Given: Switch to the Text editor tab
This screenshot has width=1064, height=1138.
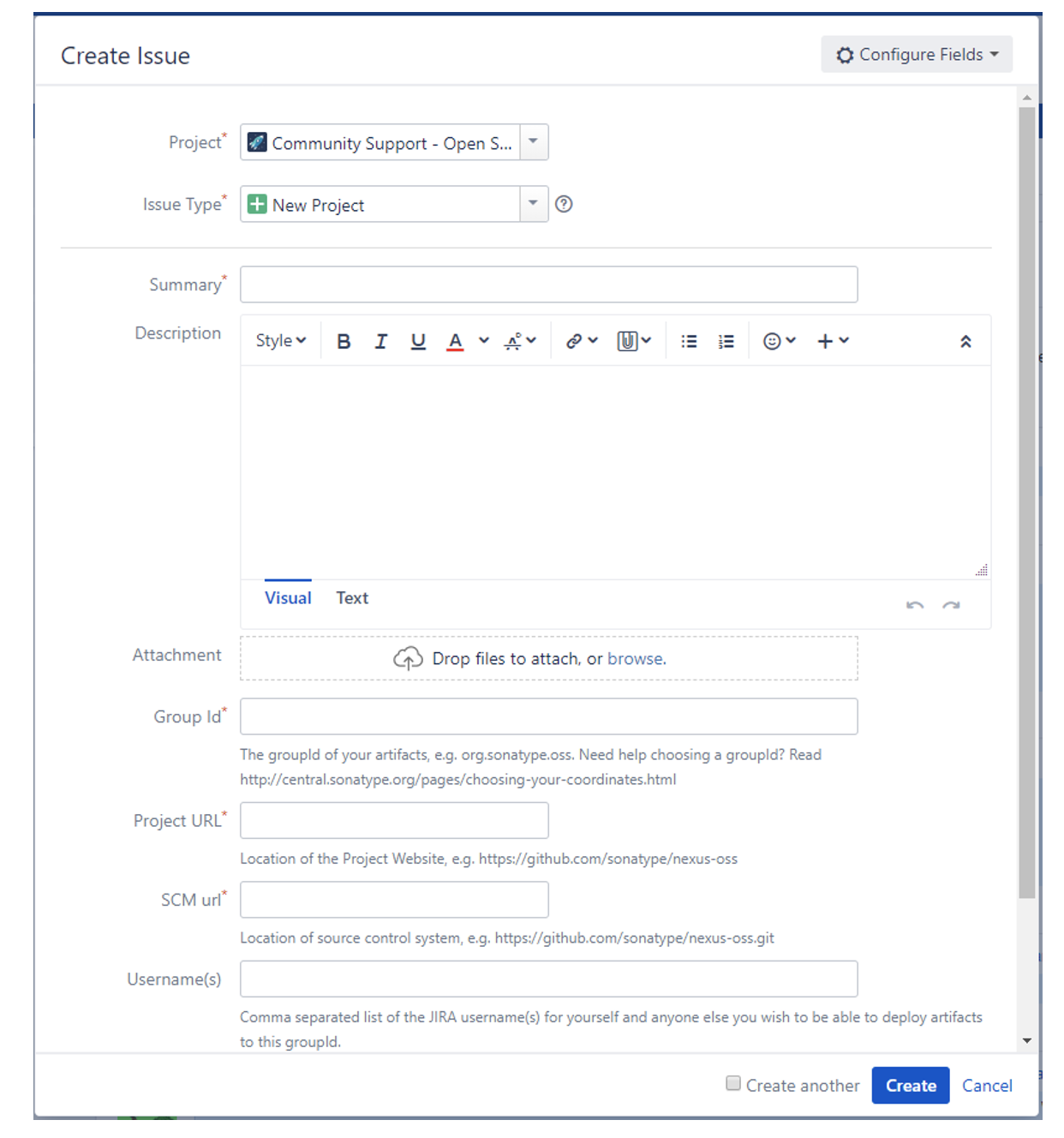Looking at the screenshot, I should pos(352,598).
